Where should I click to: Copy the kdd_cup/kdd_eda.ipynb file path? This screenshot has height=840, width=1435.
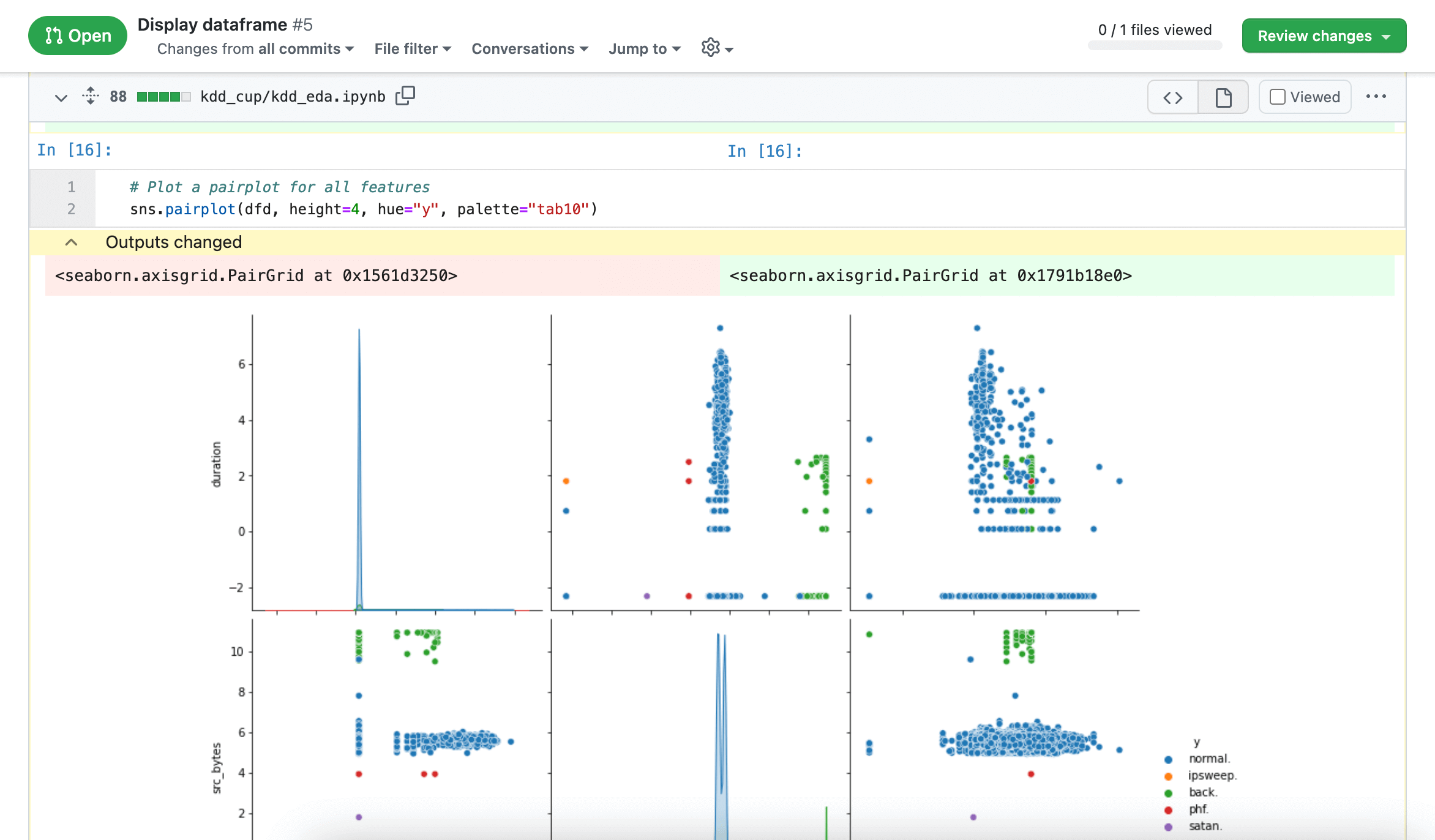point(405,96)
